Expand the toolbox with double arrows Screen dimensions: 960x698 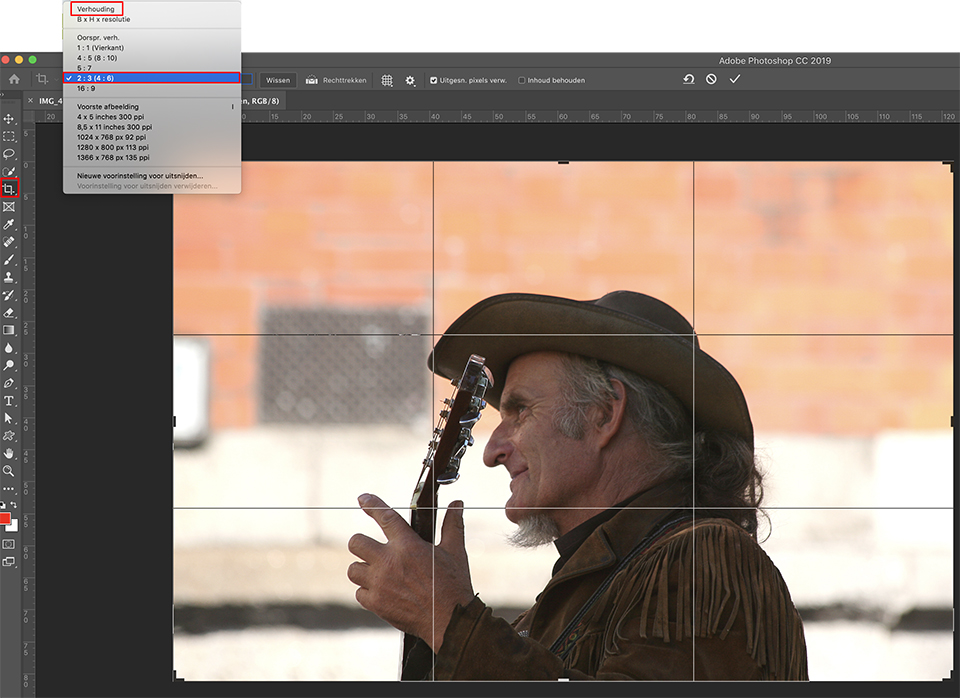pos(2,94)
